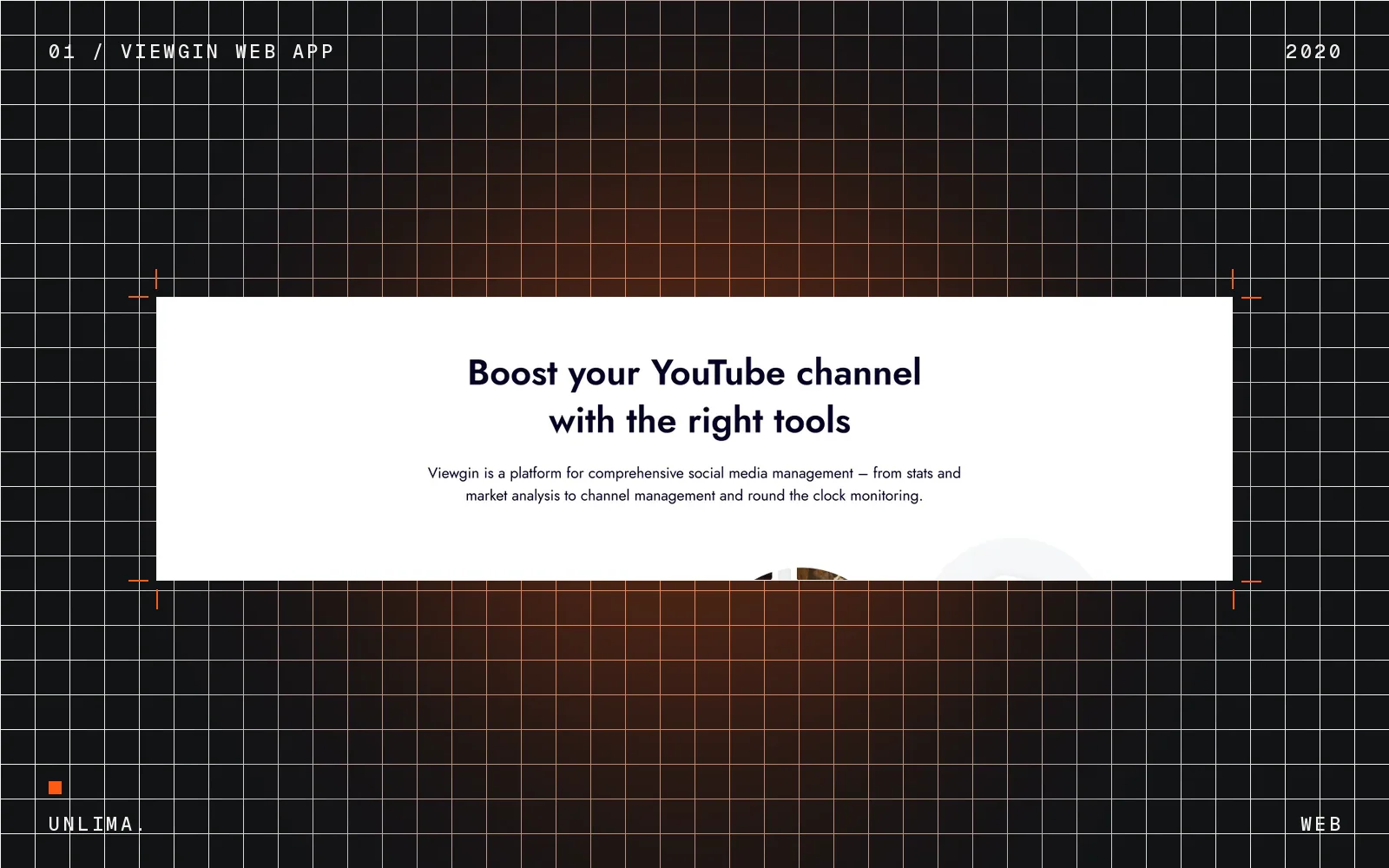Click the UNLIMA. brand text
1389x868 pixels.
[95, 824]
